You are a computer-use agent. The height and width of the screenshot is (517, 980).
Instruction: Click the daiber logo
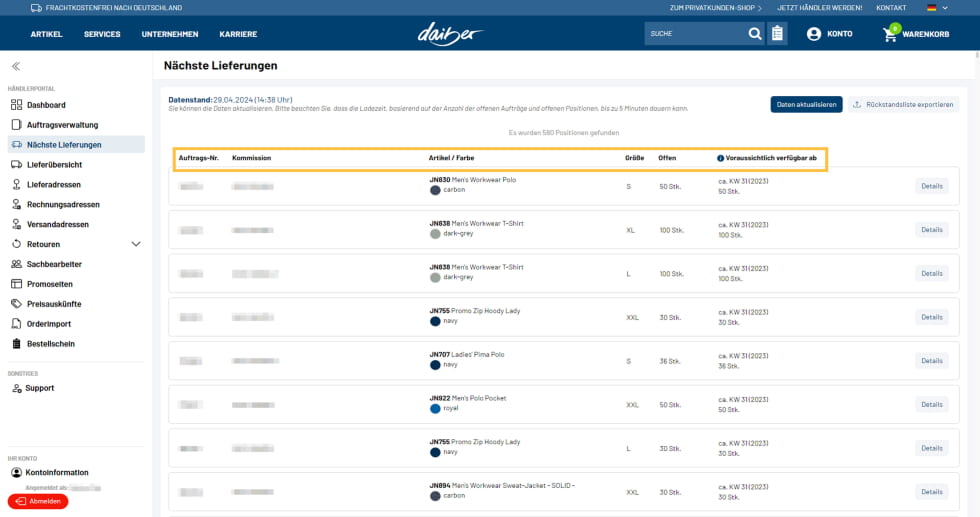(450, 34)
